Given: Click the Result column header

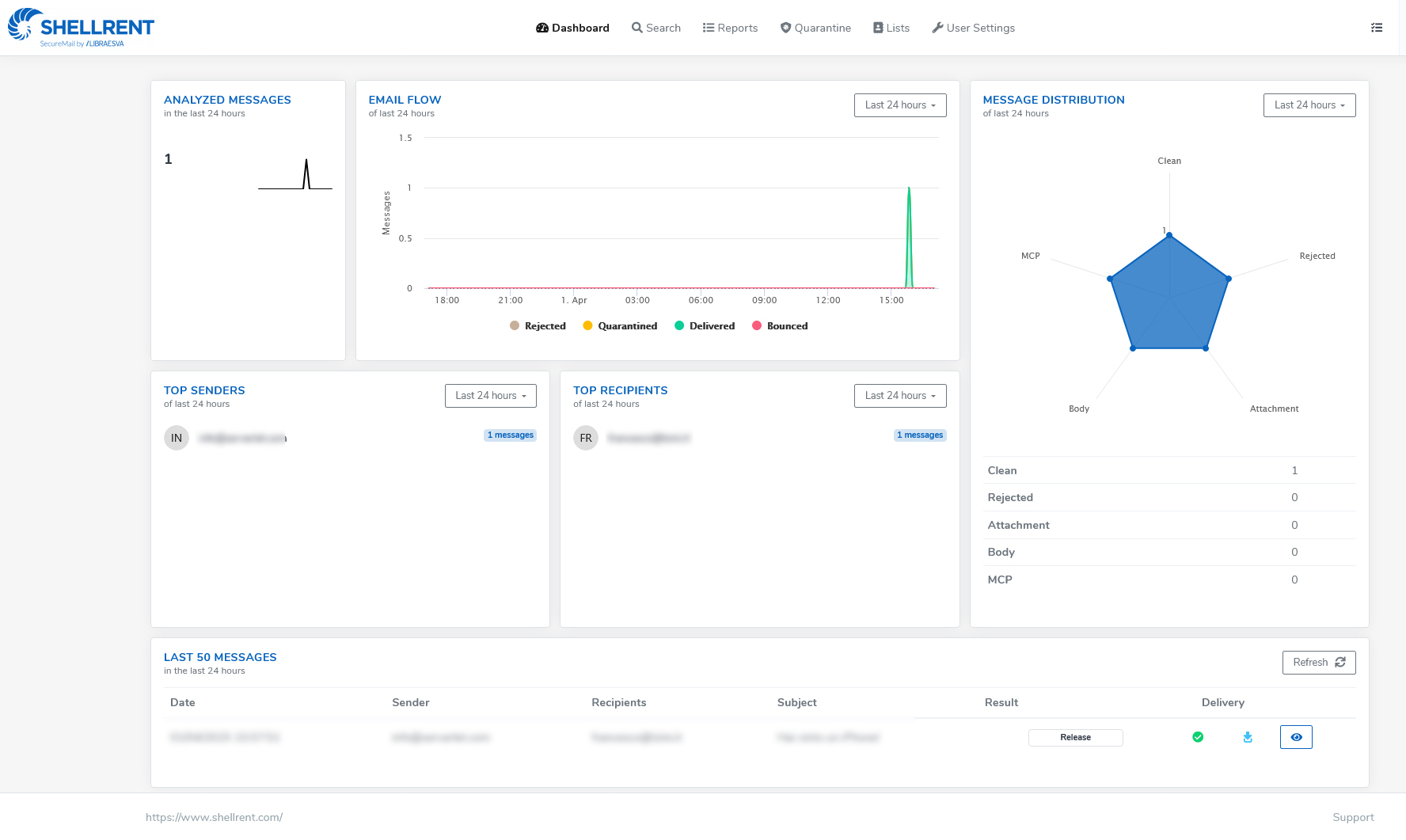Looking at the screenshot, I should point(1001,703).
